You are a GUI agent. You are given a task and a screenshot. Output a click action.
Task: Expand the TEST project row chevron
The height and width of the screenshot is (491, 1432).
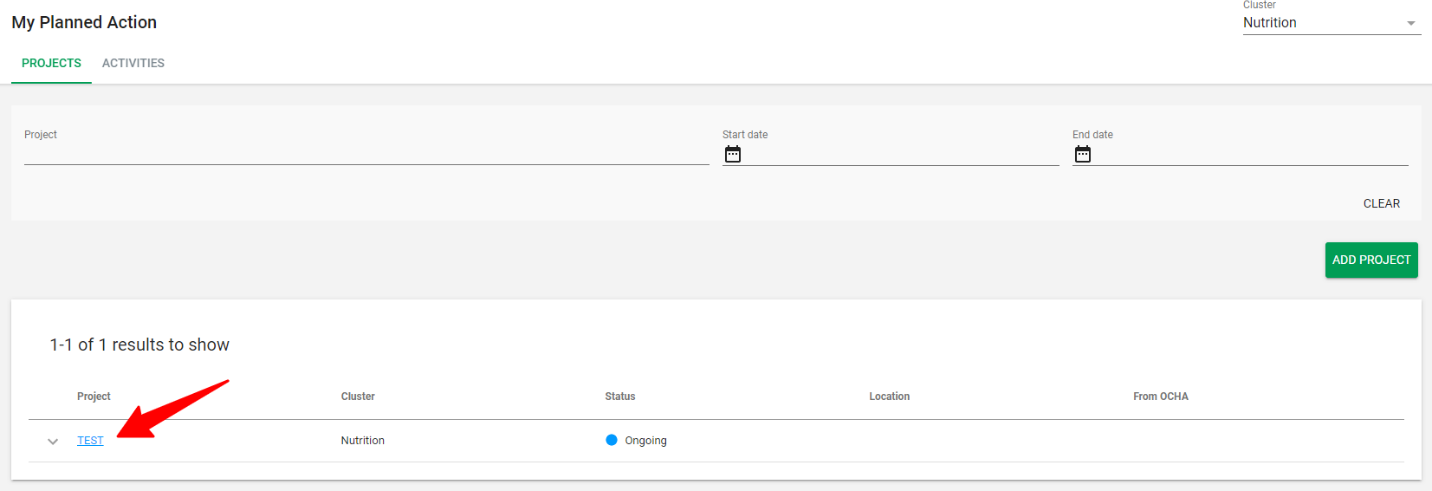coord(53,441)
